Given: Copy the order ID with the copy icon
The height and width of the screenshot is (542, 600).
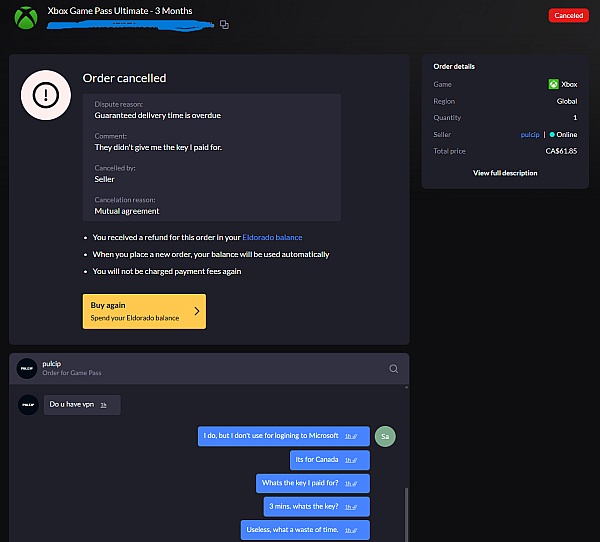Looking at the screenshot, I should pos(224,25).
